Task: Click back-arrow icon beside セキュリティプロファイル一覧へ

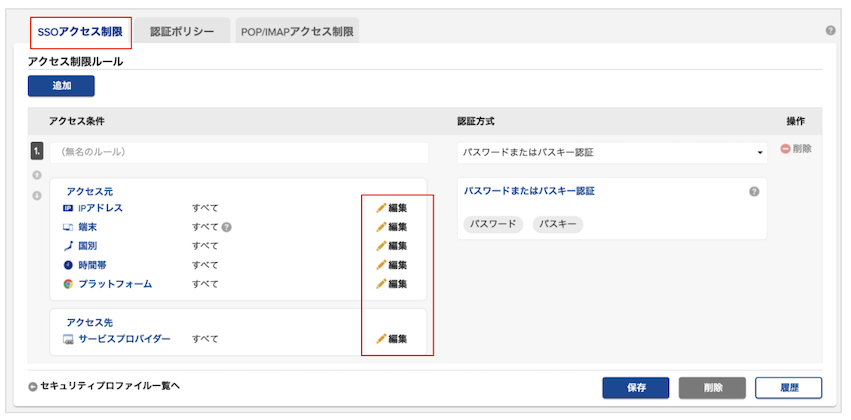Action: pos(33,387)
